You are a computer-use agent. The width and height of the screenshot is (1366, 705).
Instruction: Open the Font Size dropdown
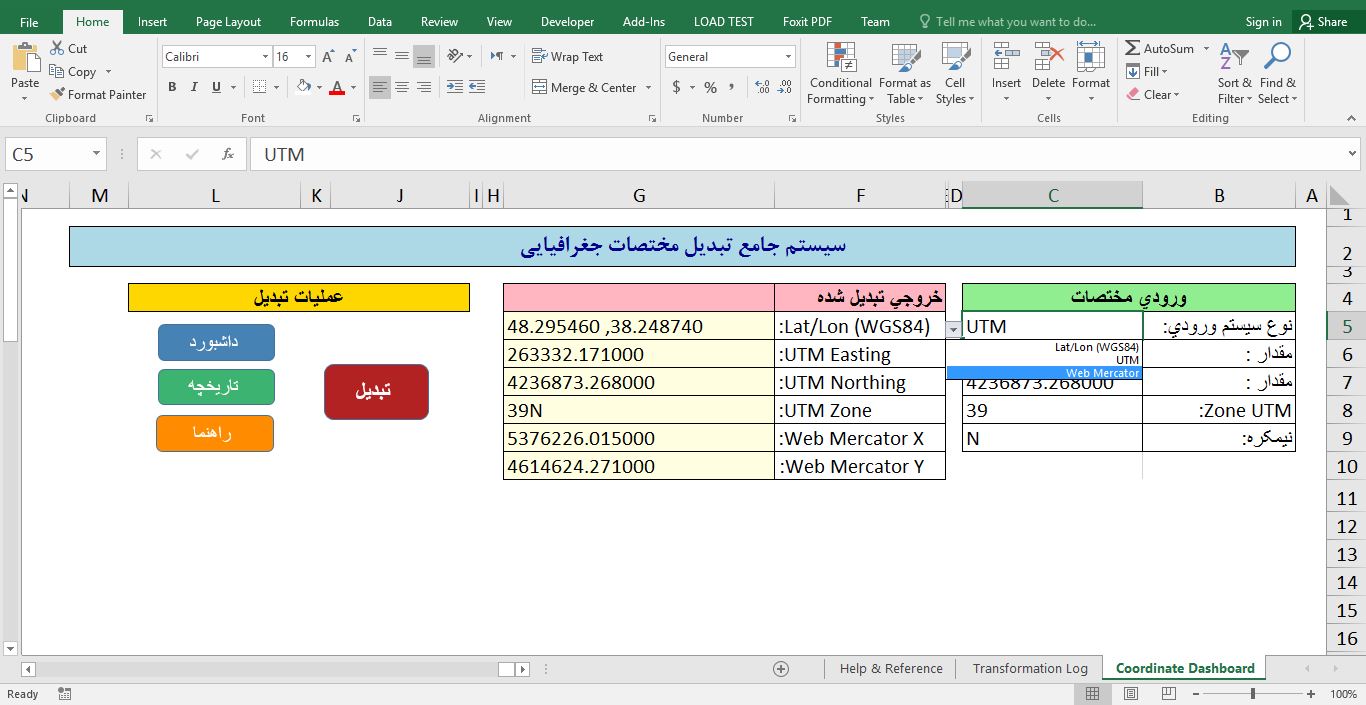[x=305, y=56]
